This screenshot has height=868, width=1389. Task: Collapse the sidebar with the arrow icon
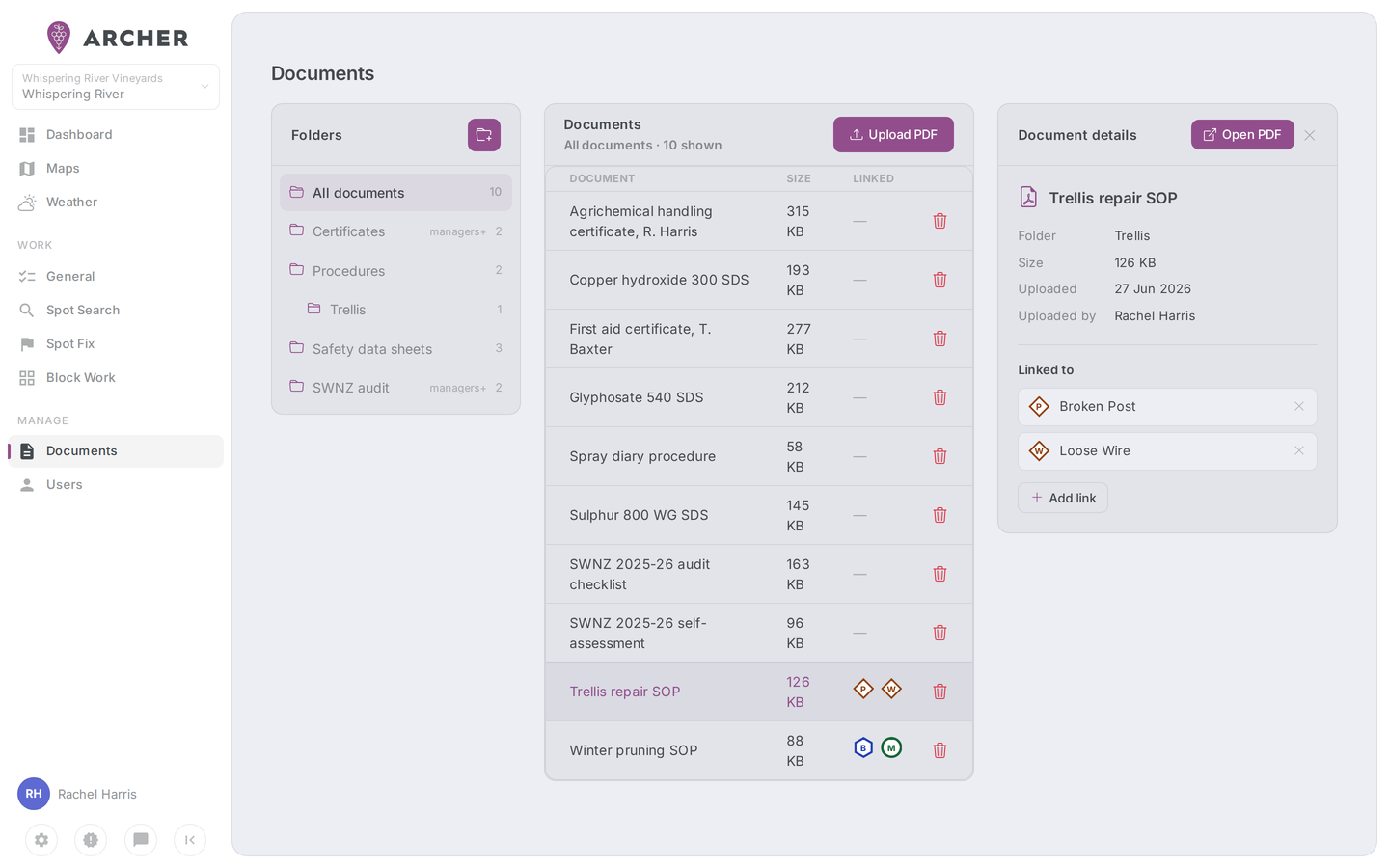[x=190, y=840]
